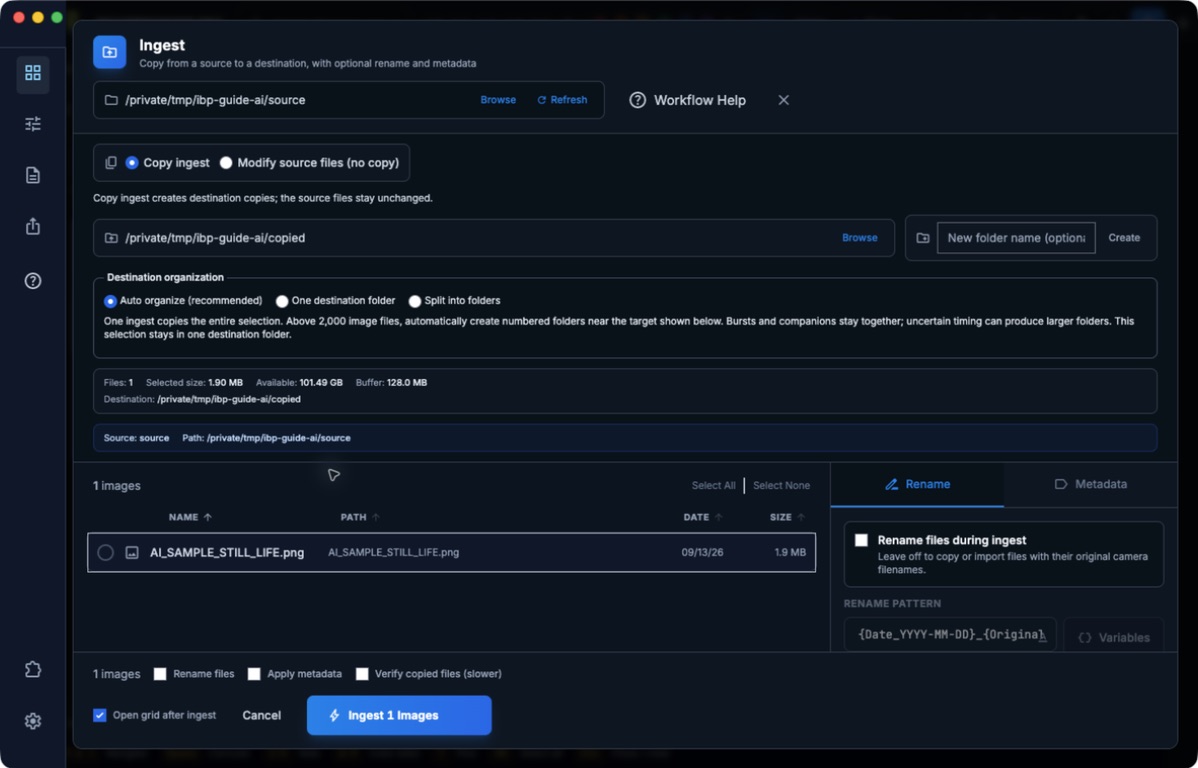Open the grid dashboard icon in sidebar
The height and width of the screenshot is (768, 1198).
click(x=33, y=73)
